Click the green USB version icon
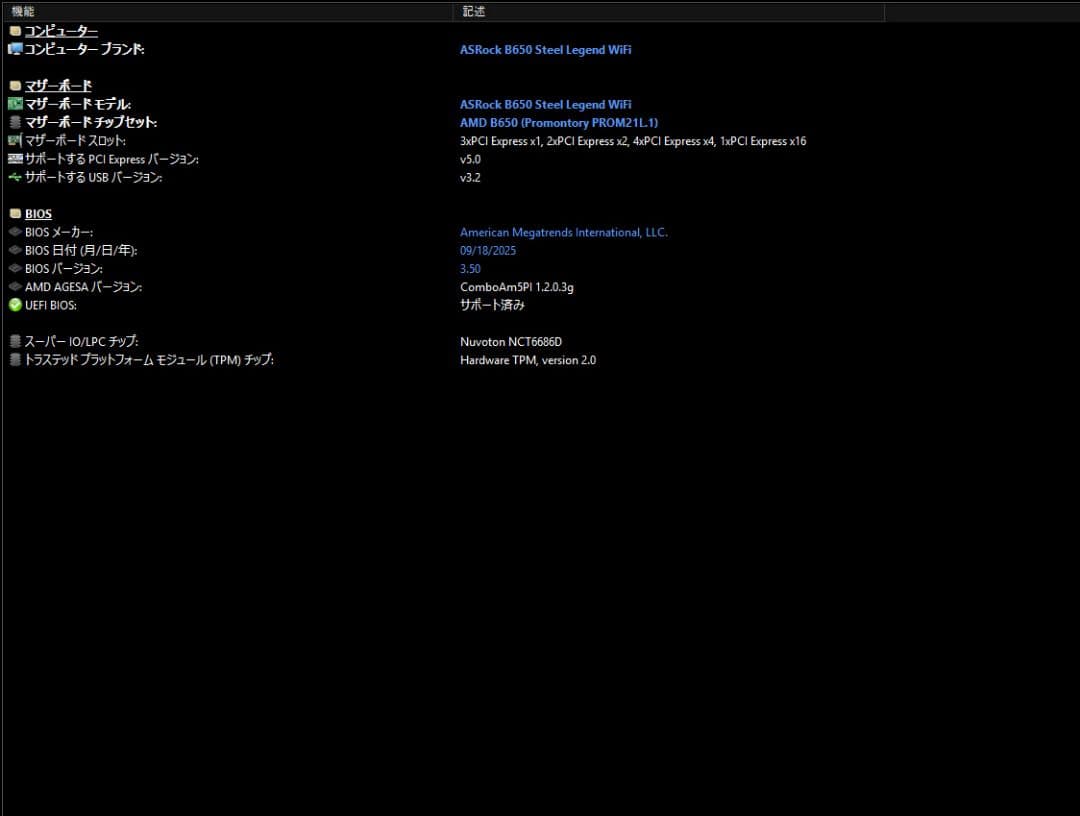 (x=14, y=177)
